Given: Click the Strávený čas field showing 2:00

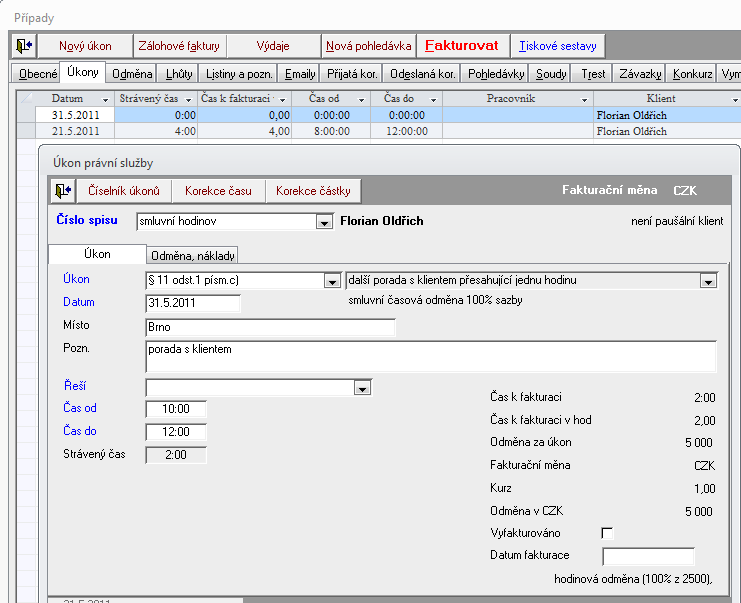Looking at the screenshot, I should (x=176, y=455).
